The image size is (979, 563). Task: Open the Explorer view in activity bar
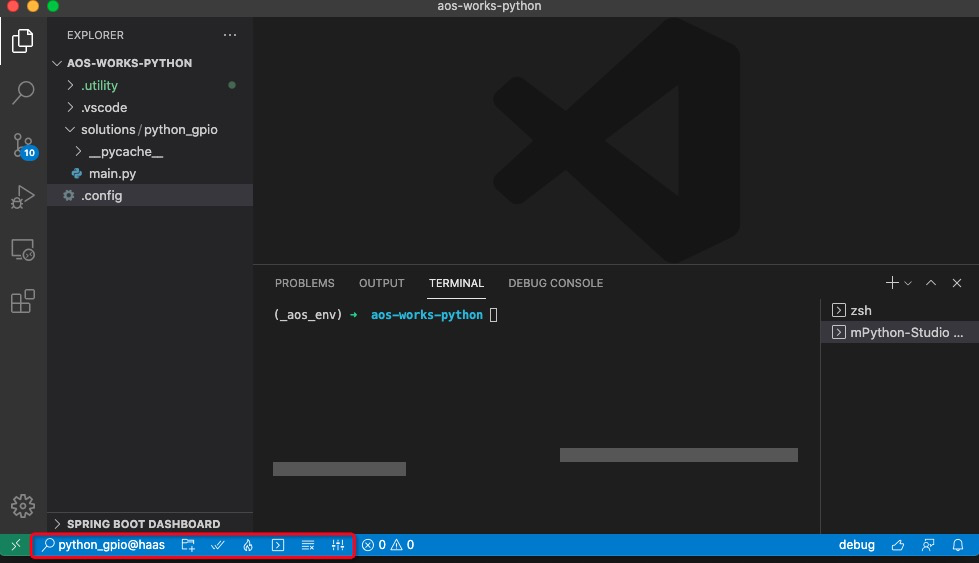(22, 41)
